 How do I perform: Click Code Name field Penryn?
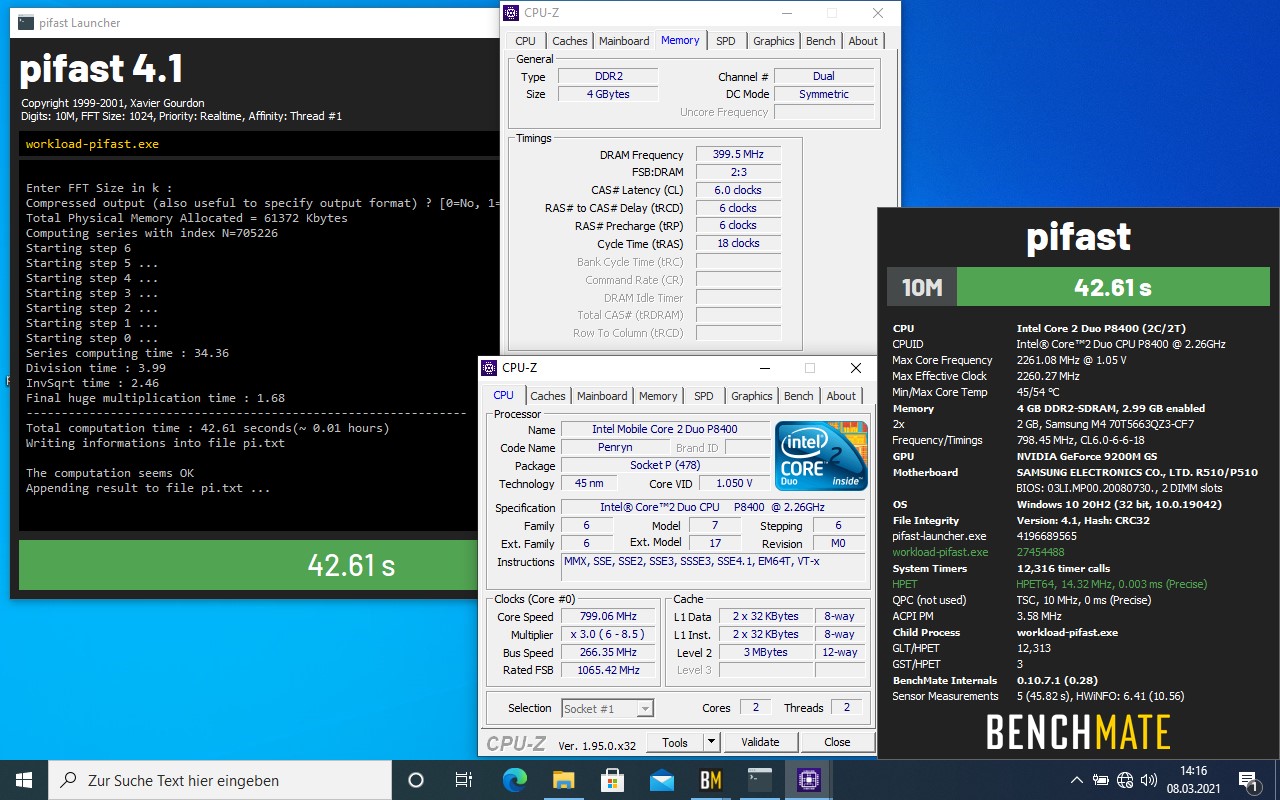615,448
